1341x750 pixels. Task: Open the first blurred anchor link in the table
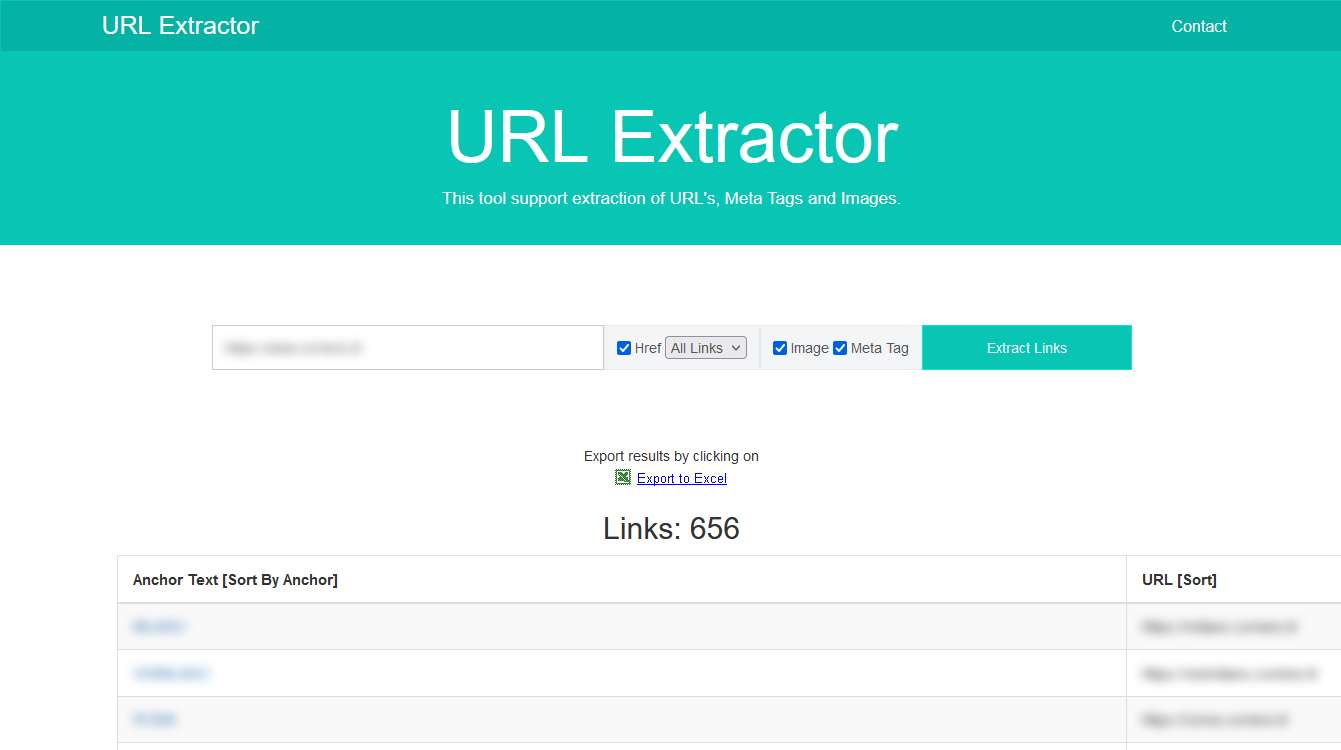coord(158,627)
